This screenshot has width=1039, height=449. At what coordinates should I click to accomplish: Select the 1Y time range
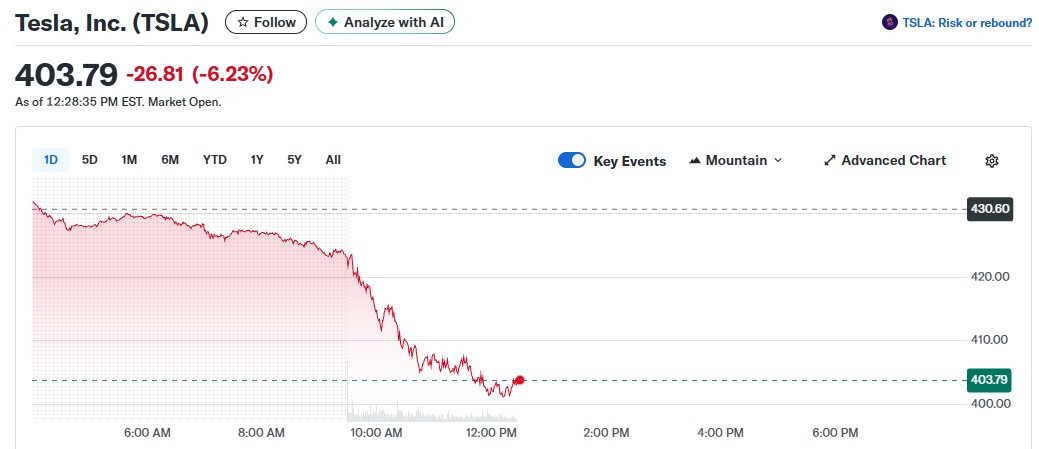[x=257, y=160]
